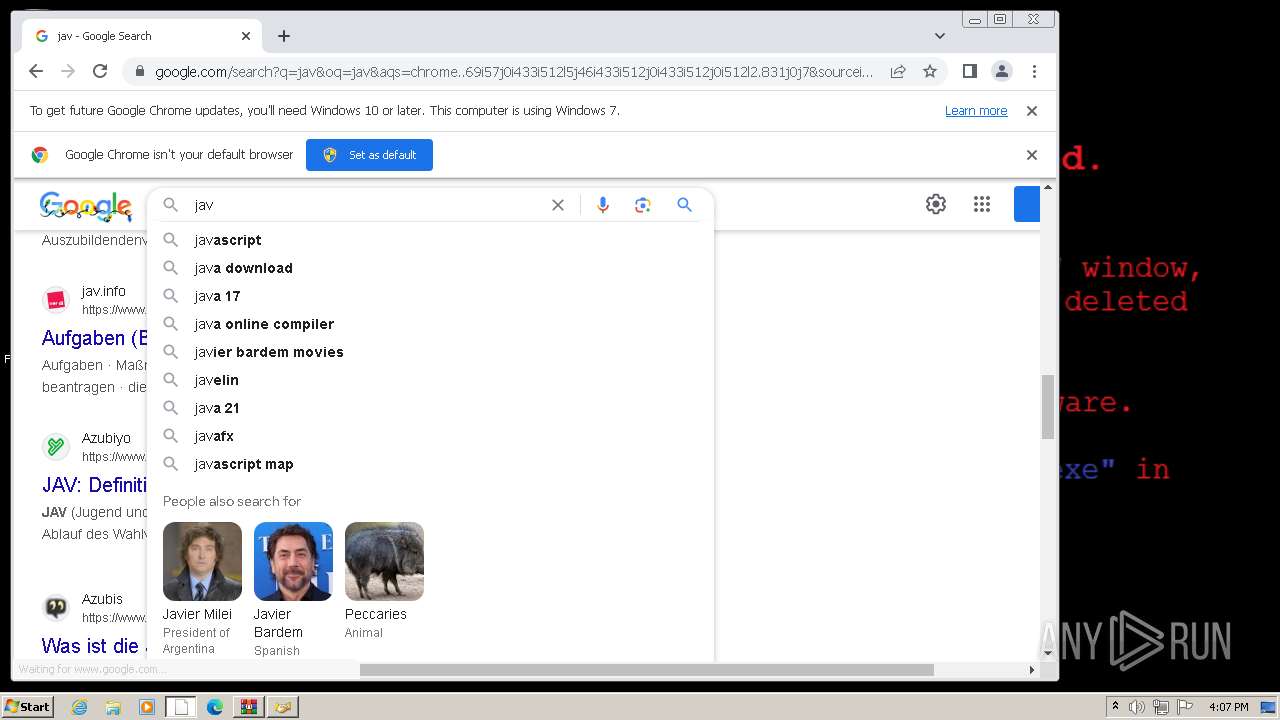Screen dimensions: 1280x720
Task: Click the jav.info site favicon
Action: [x=56, y=299]
